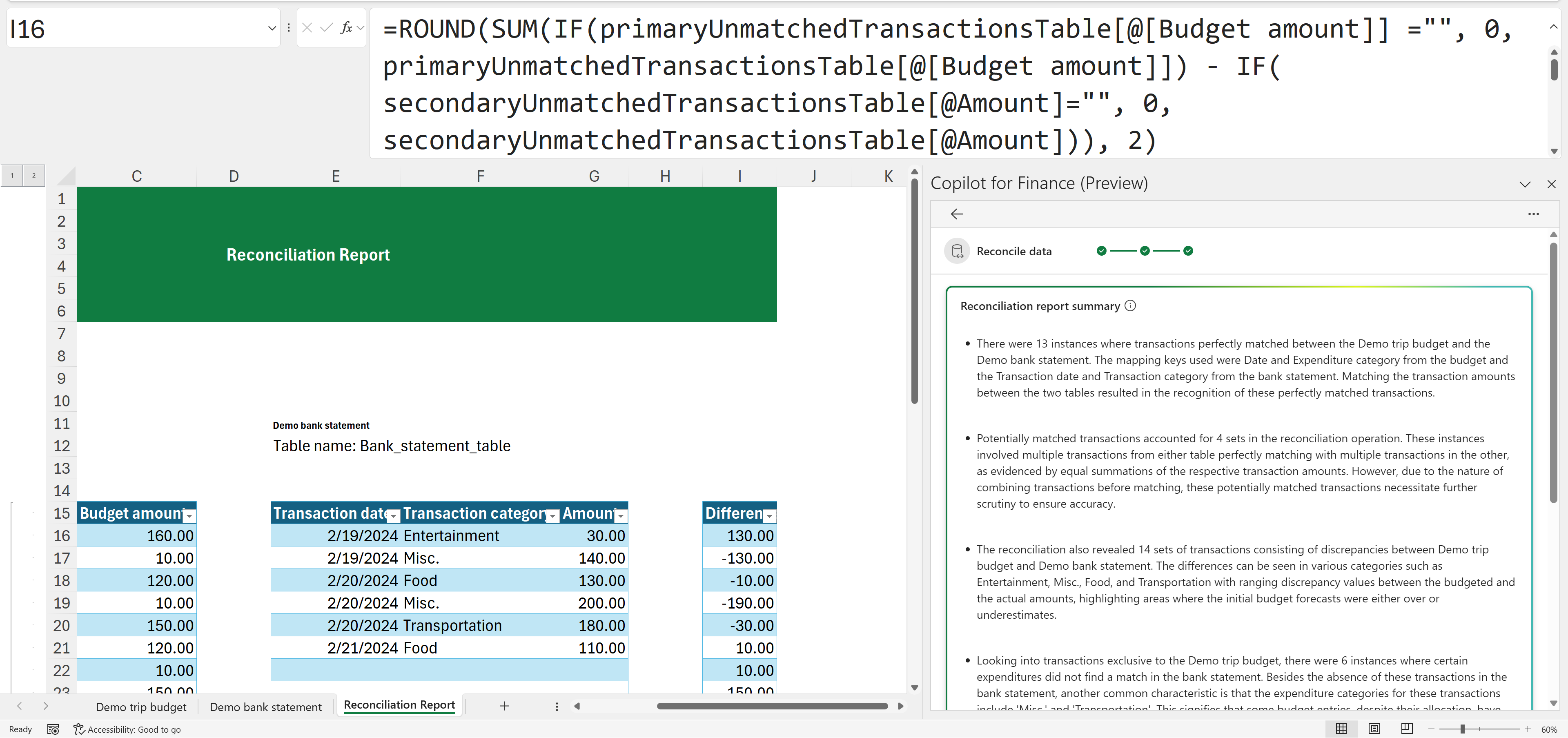The width and height of the screenshot is (1568, 738).
Task: Switch to Demo trip budget sheet
Action: pyautogui.click(x=141, y=707)
